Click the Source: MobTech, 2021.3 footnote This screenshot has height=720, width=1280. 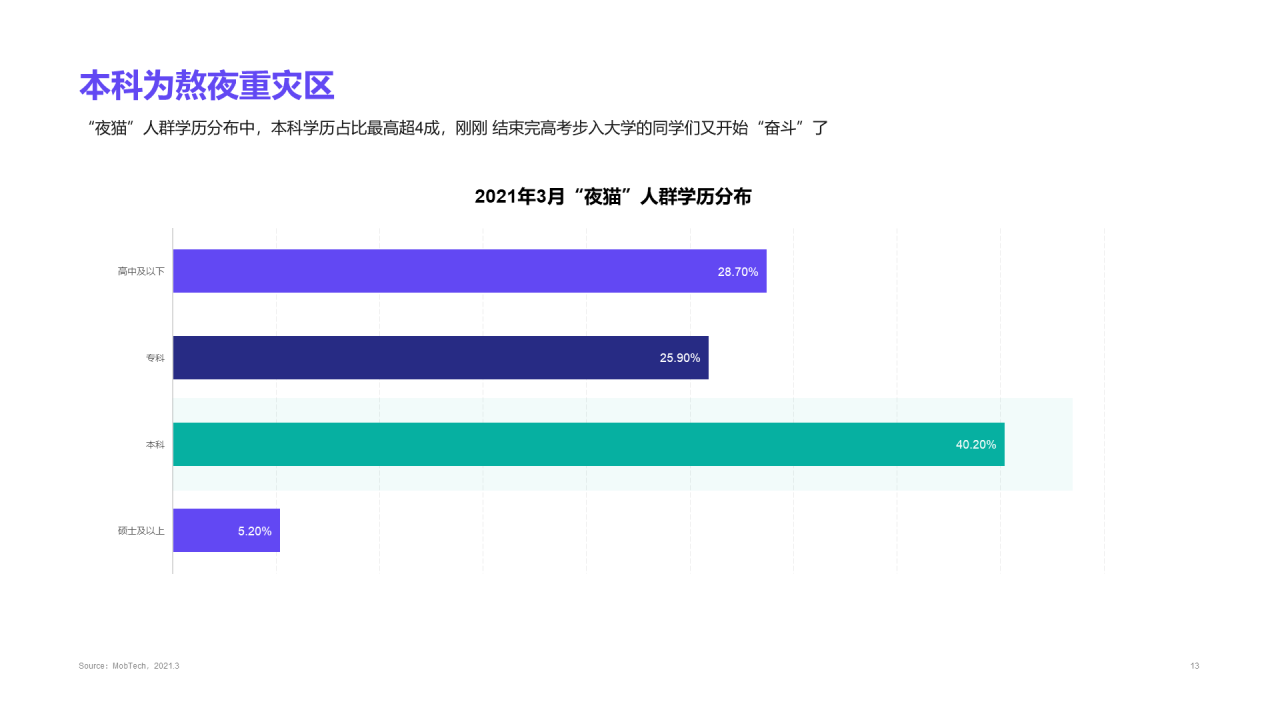click(129, 666)
